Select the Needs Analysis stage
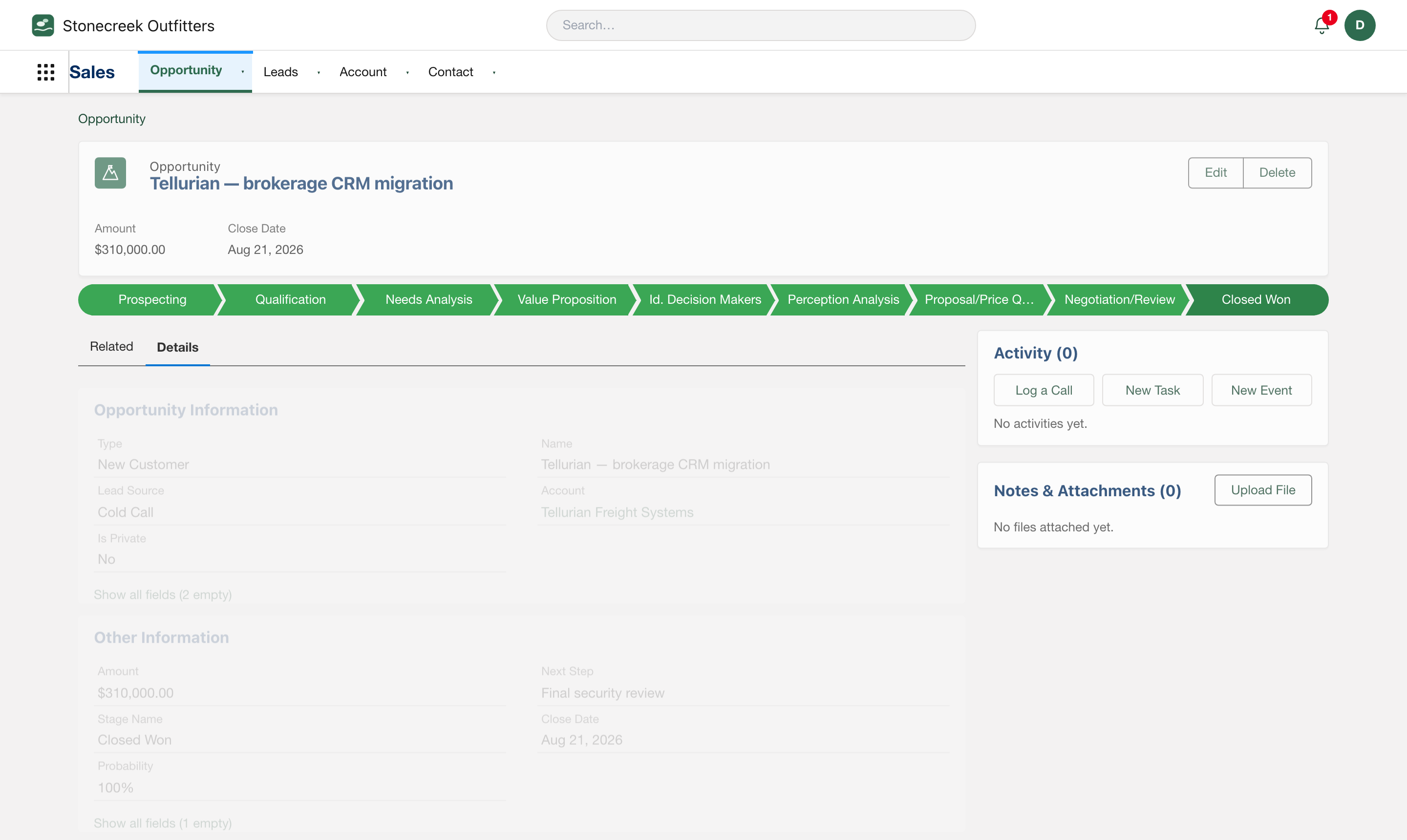 pyautogui.click(x=428, y=299)
